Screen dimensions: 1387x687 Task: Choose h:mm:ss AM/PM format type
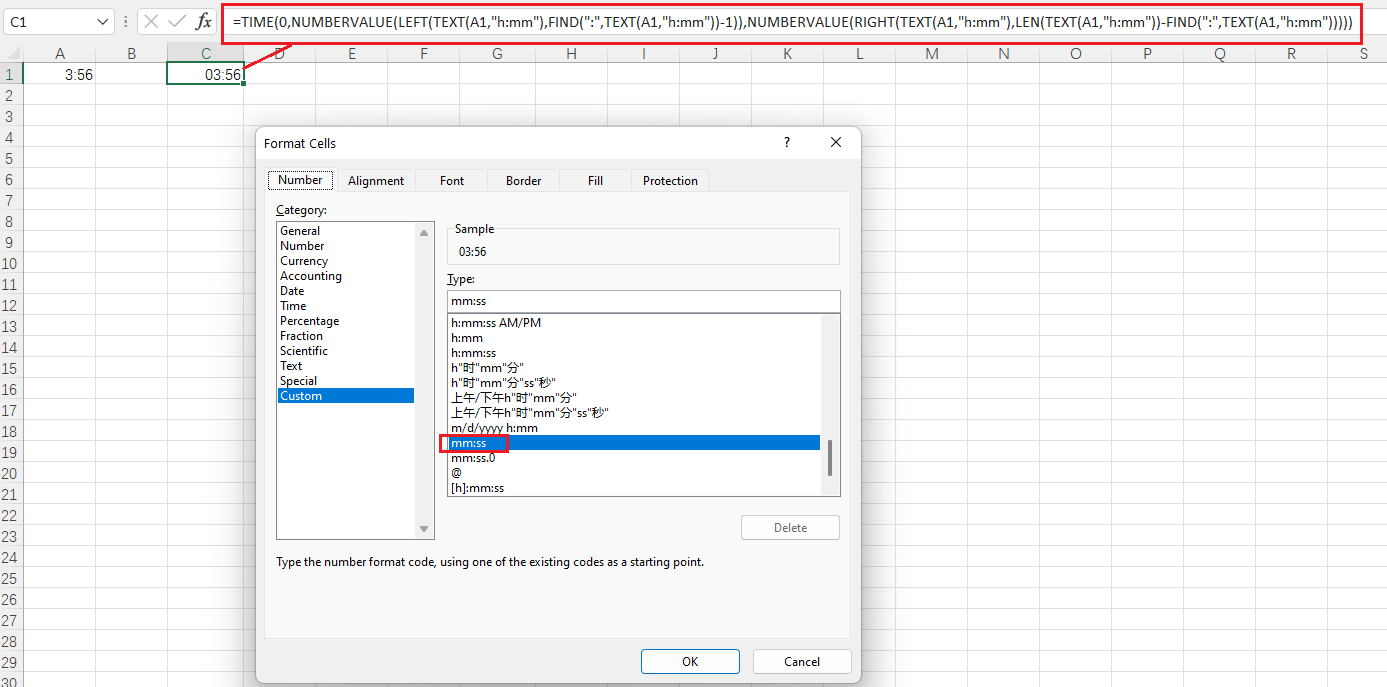point(634,323)
